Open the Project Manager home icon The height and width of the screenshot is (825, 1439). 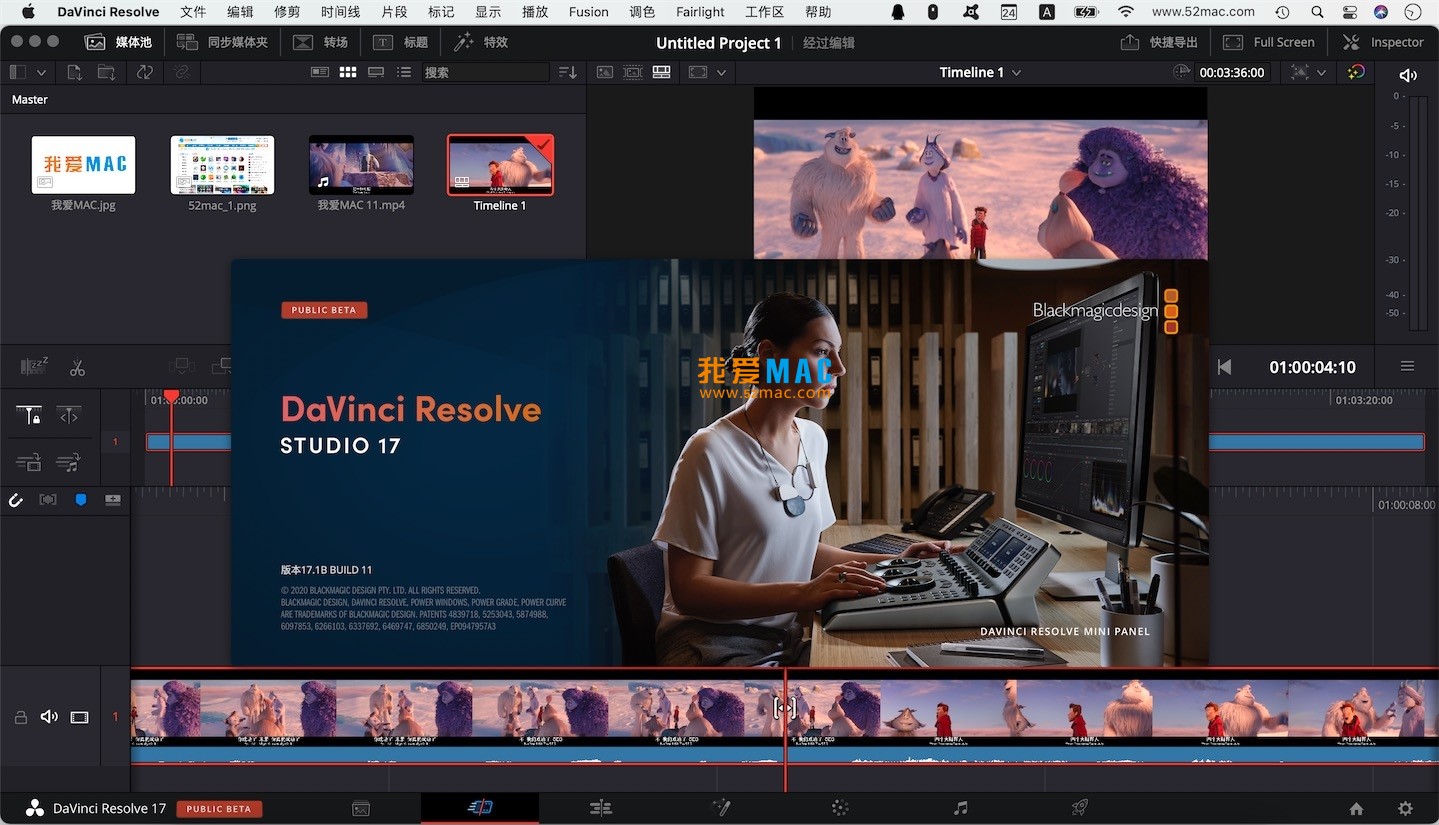click(x=1356, y=809)
